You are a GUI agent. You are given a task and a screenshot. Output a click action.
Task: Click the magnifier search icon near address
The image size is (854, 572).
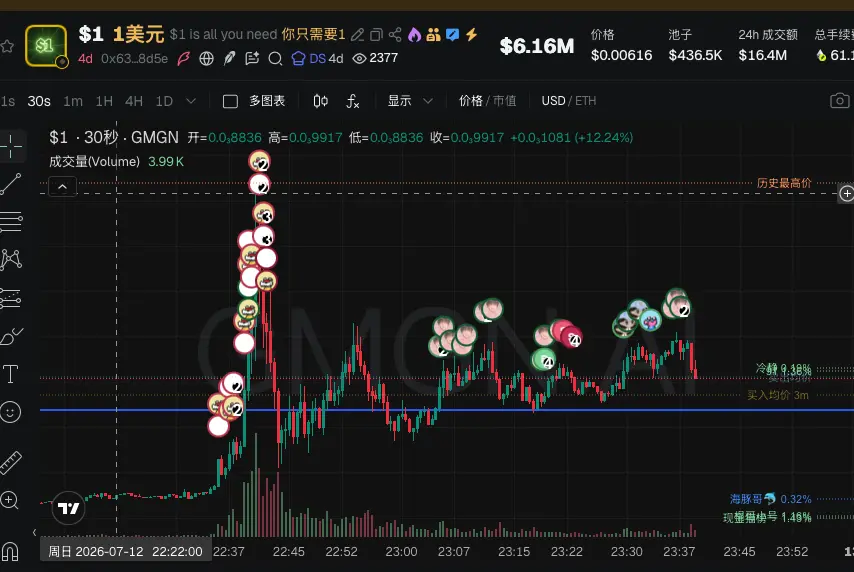pos(275,58)
